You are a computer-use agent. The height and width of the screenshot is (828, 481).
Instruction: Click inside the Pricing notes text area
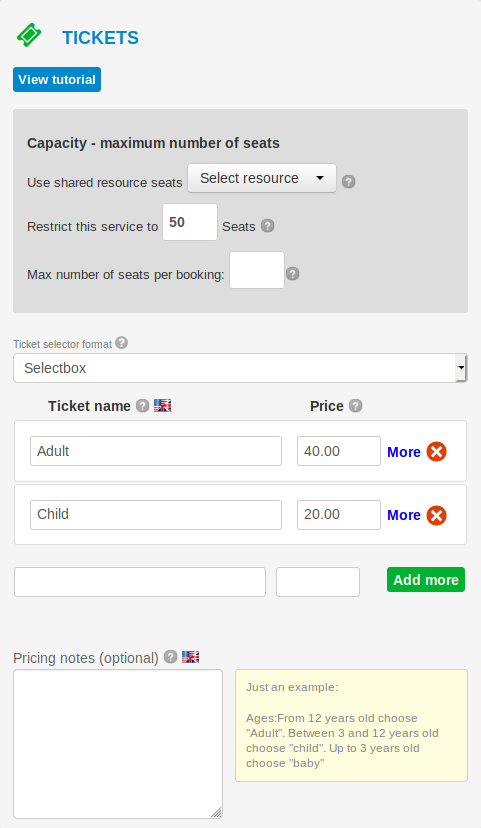point(118,744)
